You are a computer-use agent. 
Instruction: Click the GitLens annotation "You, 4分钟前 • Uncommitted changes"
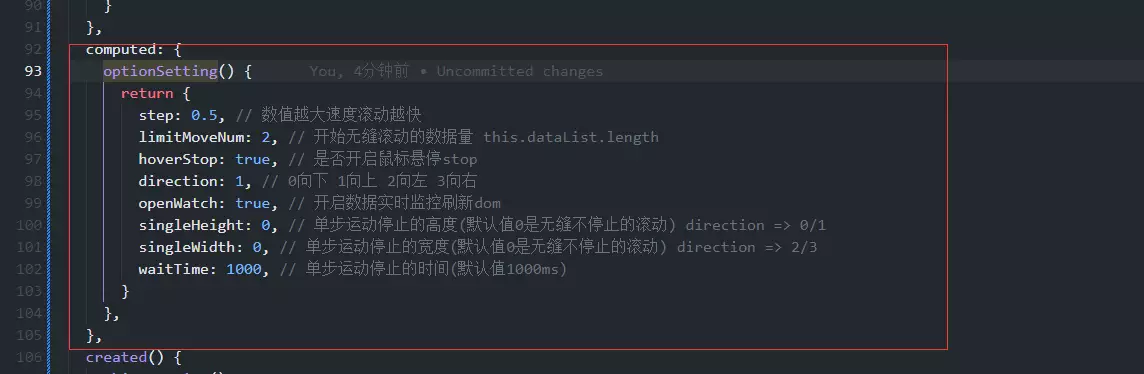456,71
